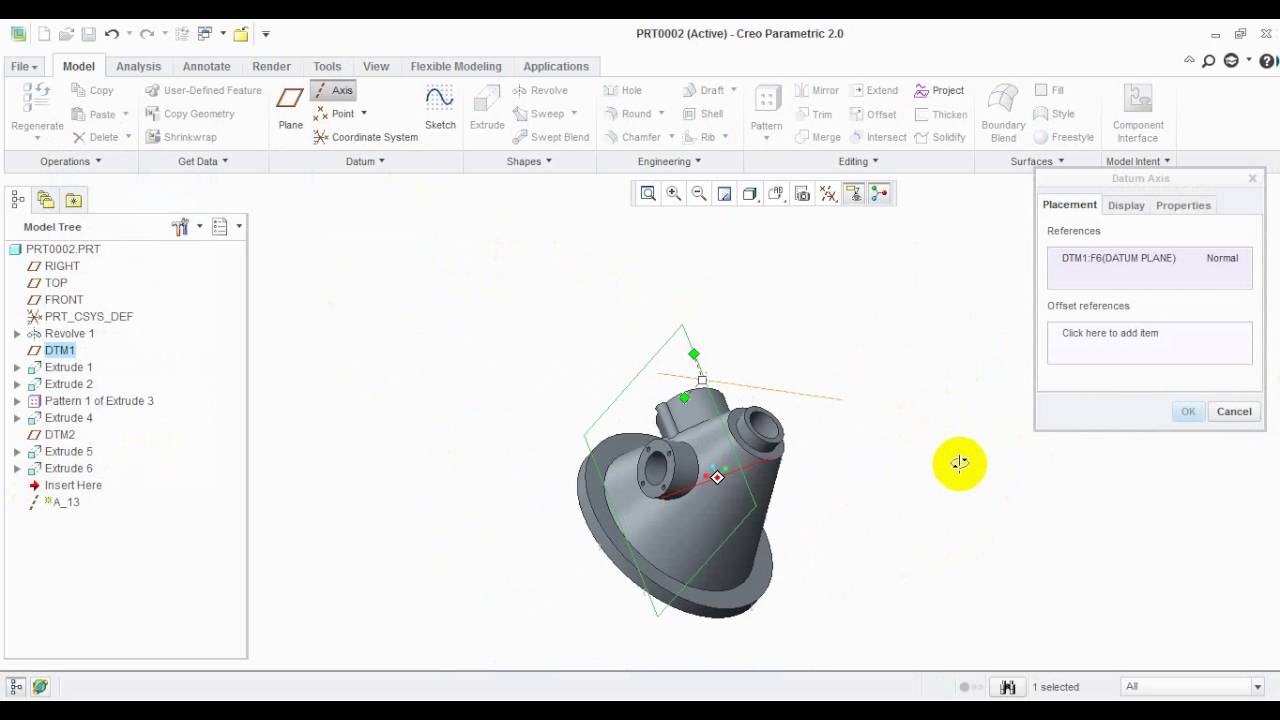Viewport: 1280px width, 720px height.
Task: Toggle Spin Center display
Action: (x=880, y=194)
